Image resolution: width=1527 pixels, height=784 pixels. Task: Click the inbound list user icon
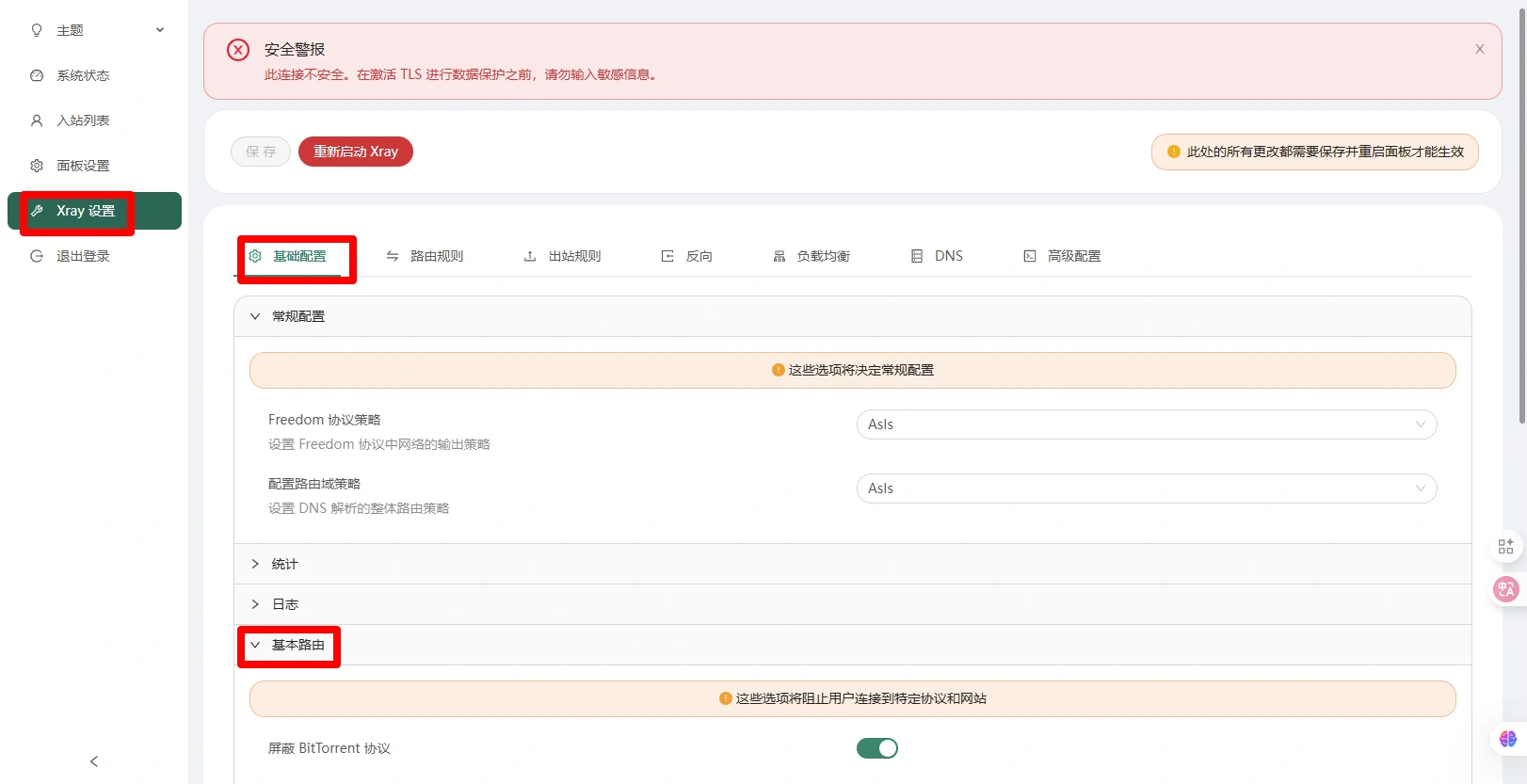pos(37,120)
